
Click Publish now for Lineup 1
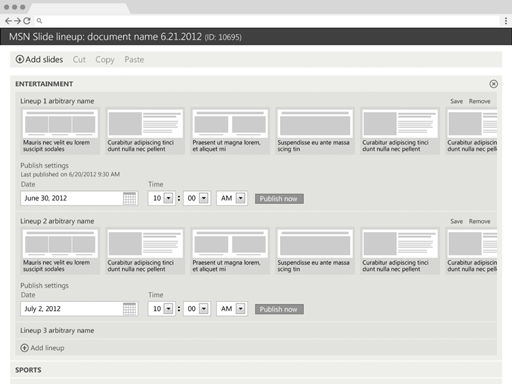[279, 199]
